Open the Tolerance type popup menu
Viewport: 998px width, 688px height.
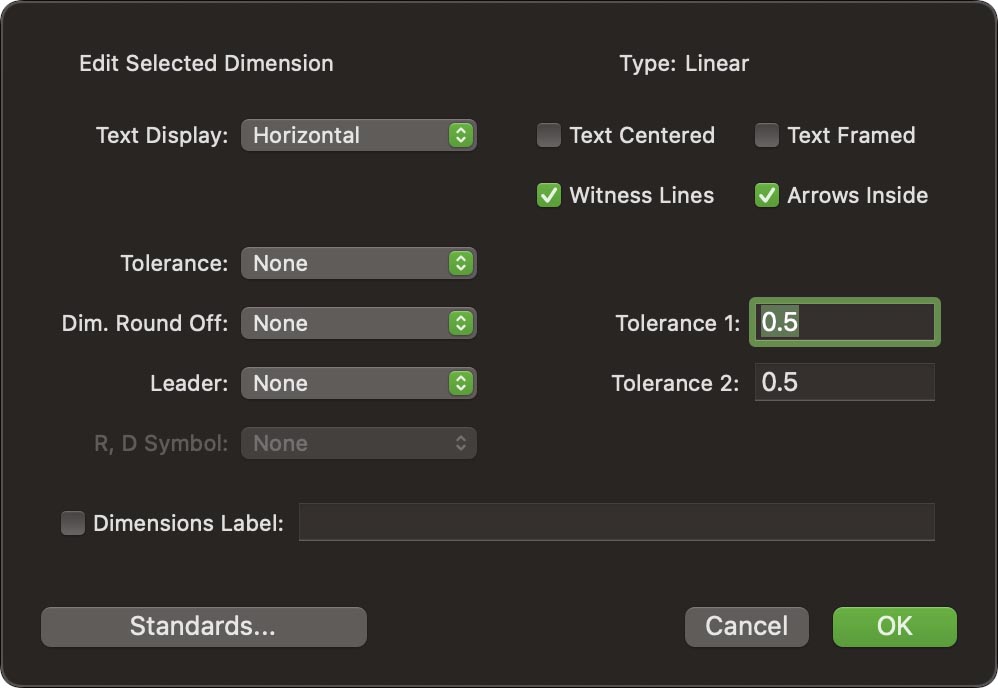point(345,263)
